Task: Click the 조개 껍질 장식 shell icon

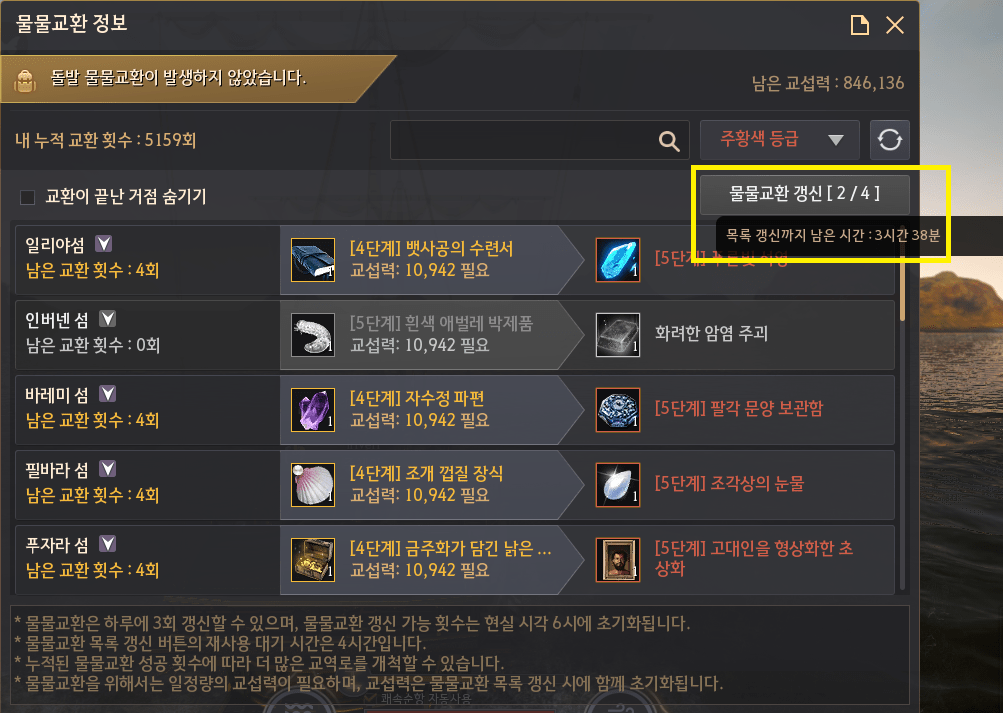Action: coord(313,484)
